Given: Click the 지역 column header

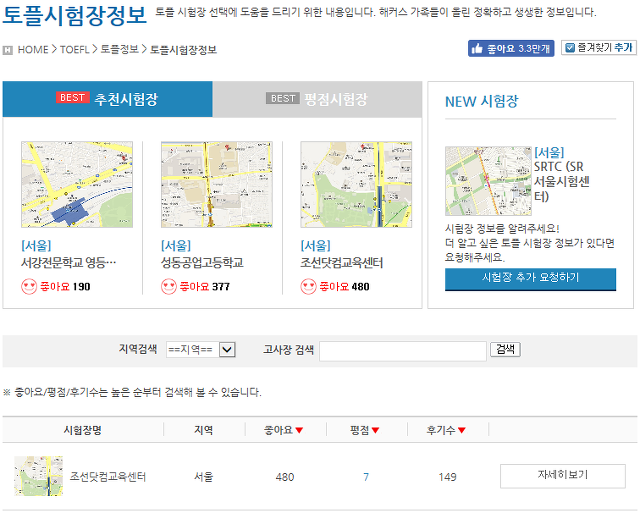Looking at the screenshot, I should coord(203,430).
